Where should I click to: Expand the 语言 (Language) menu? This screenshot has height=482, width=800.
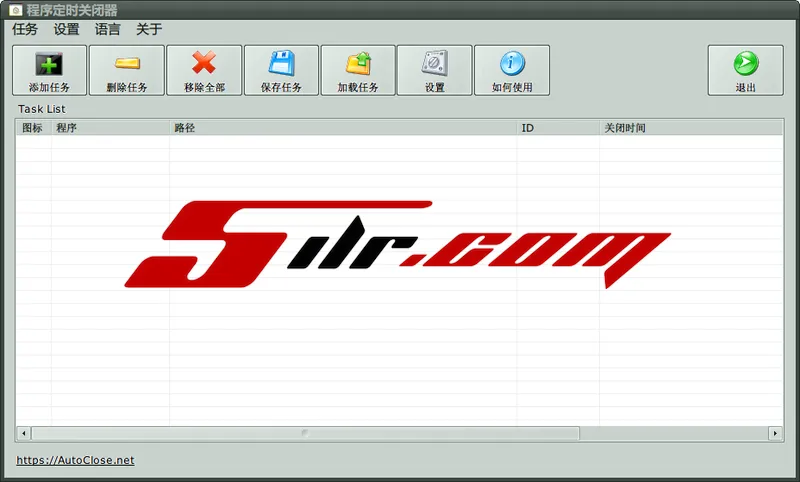pos(108,29)
